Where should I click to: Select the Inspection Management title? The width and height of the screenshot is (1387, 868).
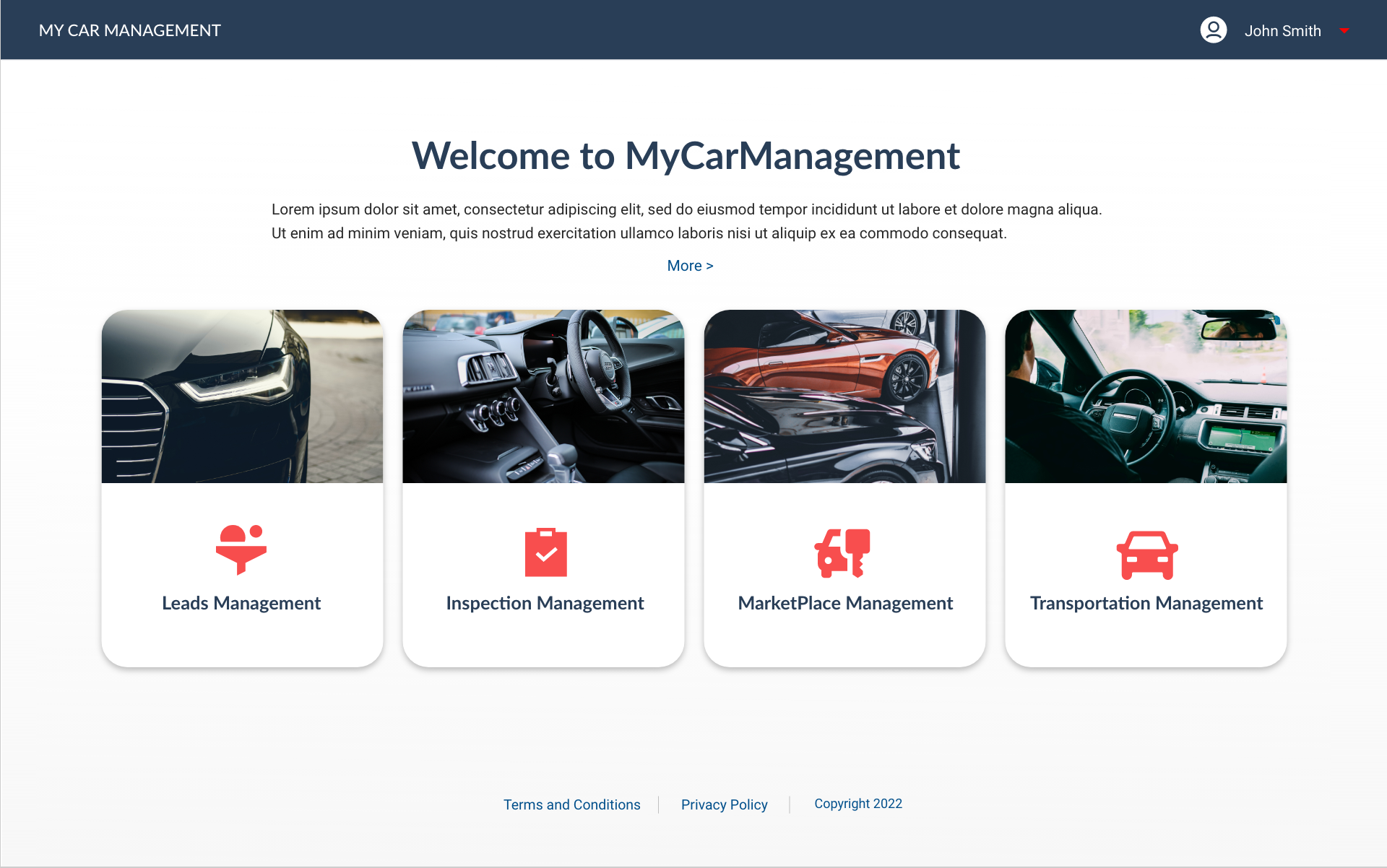click(x=545, y=603)
